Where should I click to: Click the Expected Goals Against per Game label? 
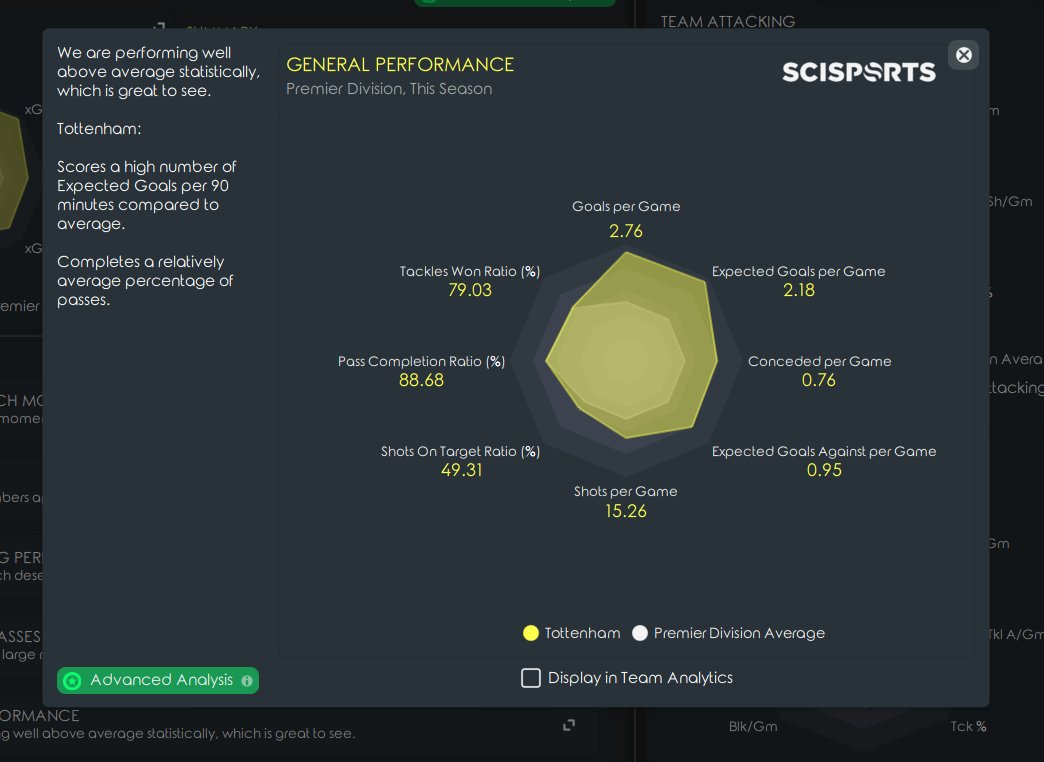click(x=824, y=451)
